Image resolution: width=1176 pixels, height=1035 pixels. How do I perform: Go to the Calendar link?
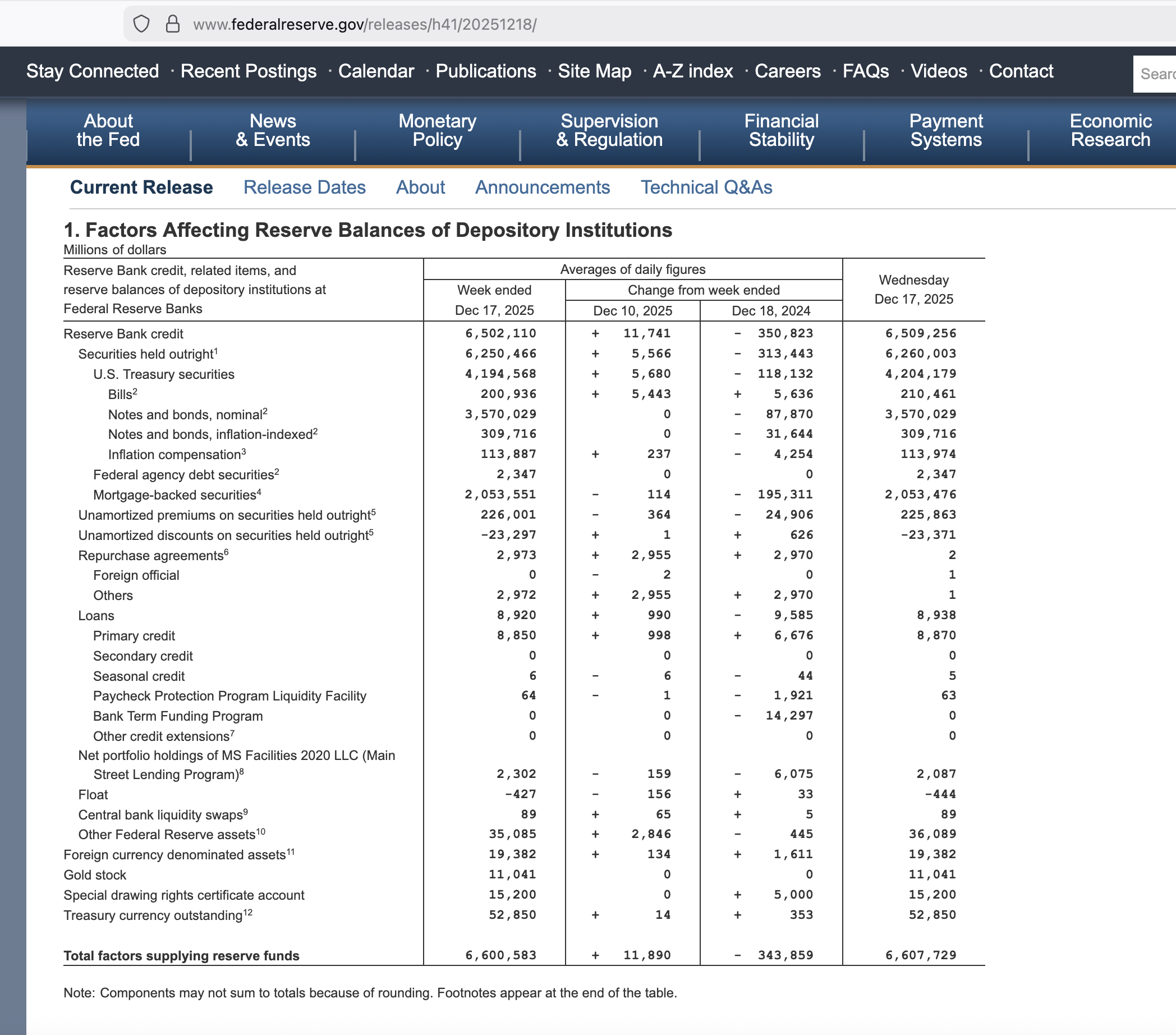tap(376, 71)
